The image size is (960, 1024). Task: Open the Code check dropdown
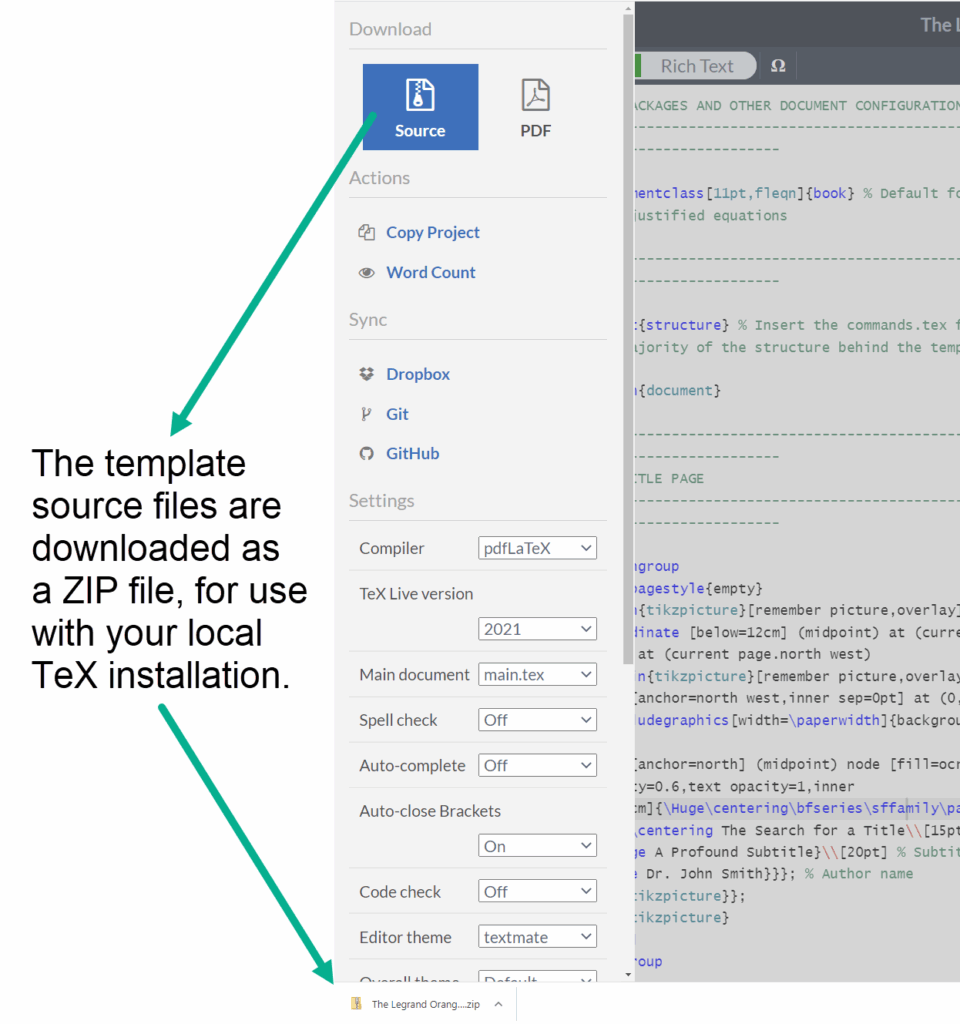[537, 891]
